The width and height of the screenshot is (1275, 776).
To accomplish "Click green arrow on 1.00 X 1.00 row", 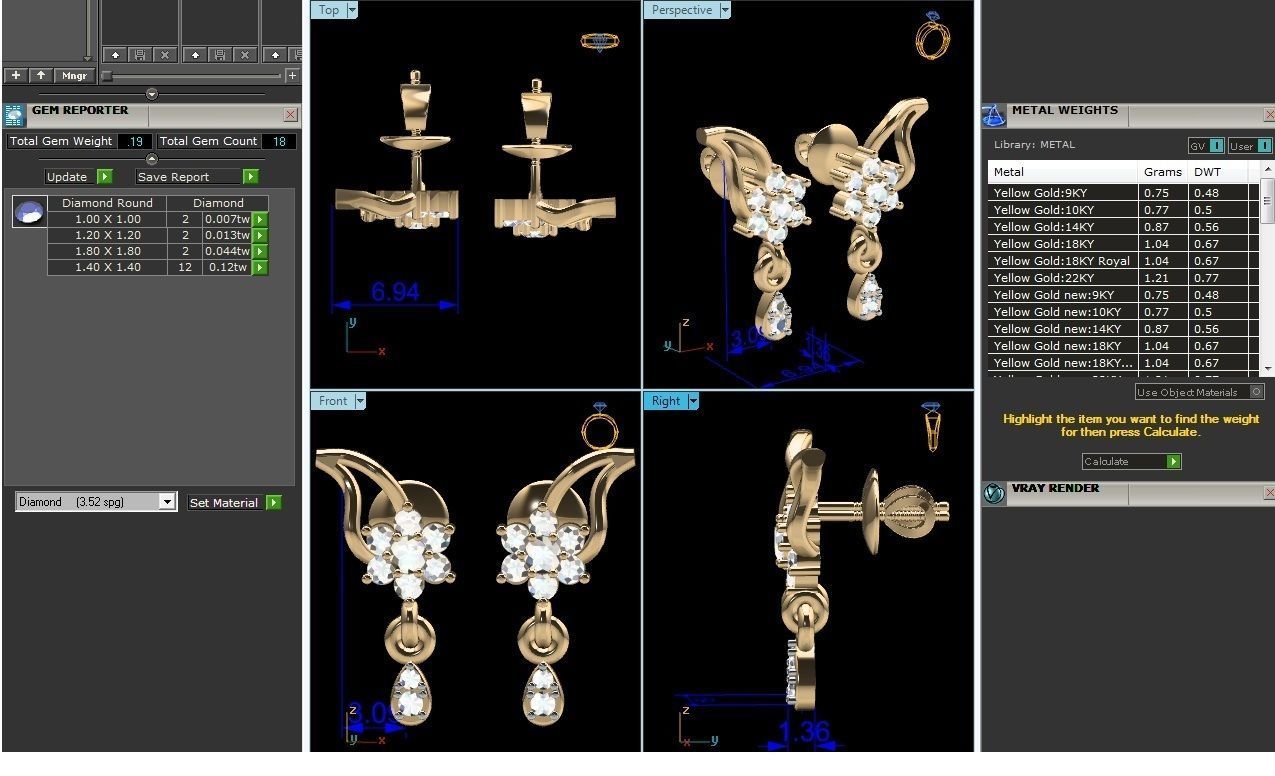I will click(260, 220).
